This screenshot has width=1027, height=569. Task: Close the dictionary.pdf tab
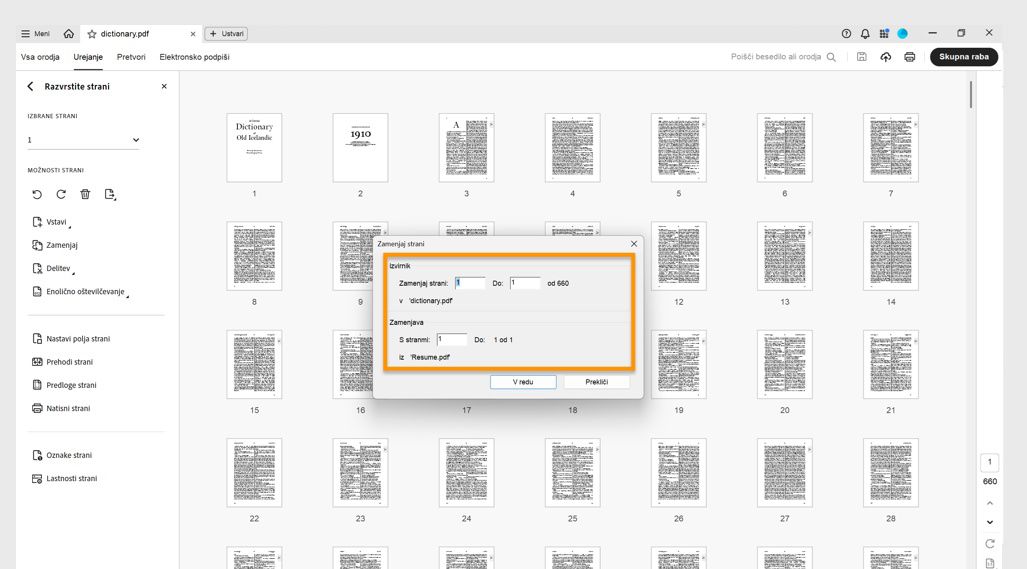(x=193, y=34)
